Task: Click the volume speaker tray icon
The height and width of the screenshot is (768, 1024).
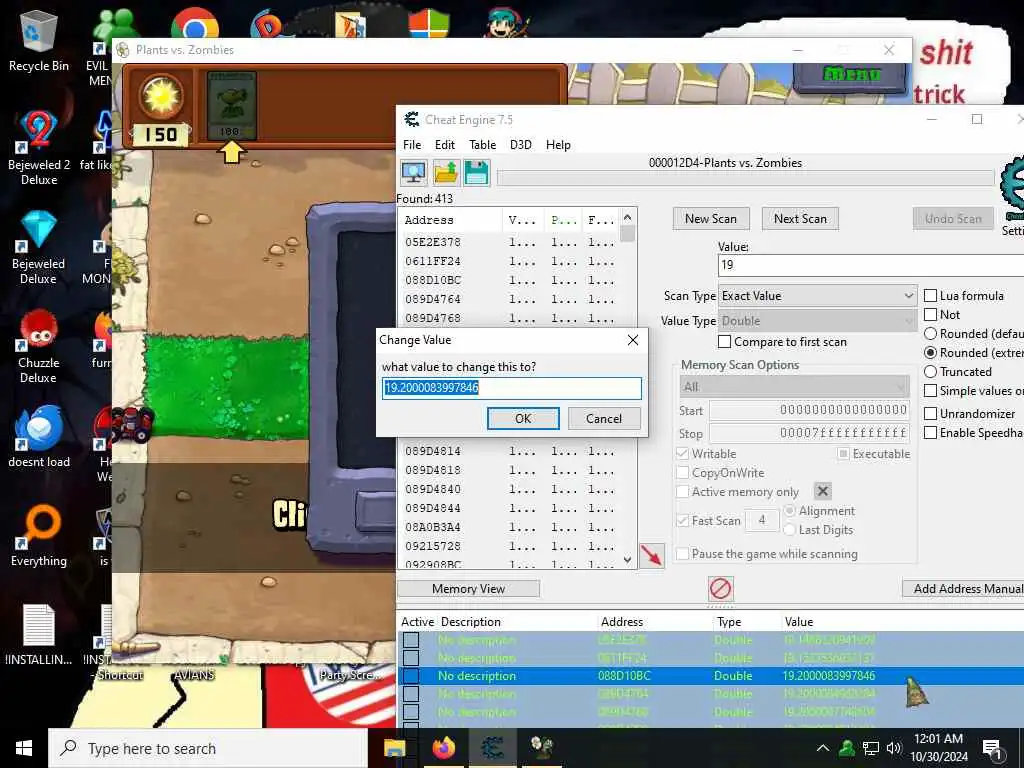Action: click(894, 748)
